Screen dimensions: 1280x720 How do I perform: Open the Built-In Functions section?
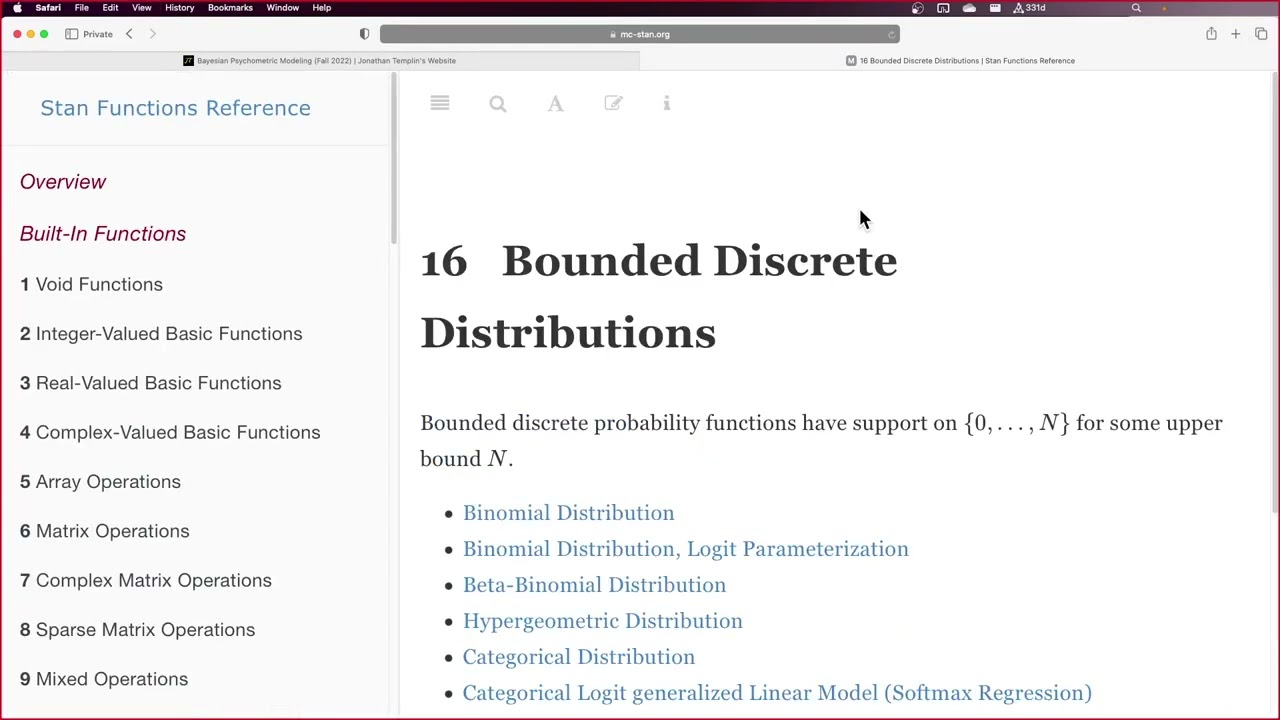pyautogui.click(x=103, y=234)
